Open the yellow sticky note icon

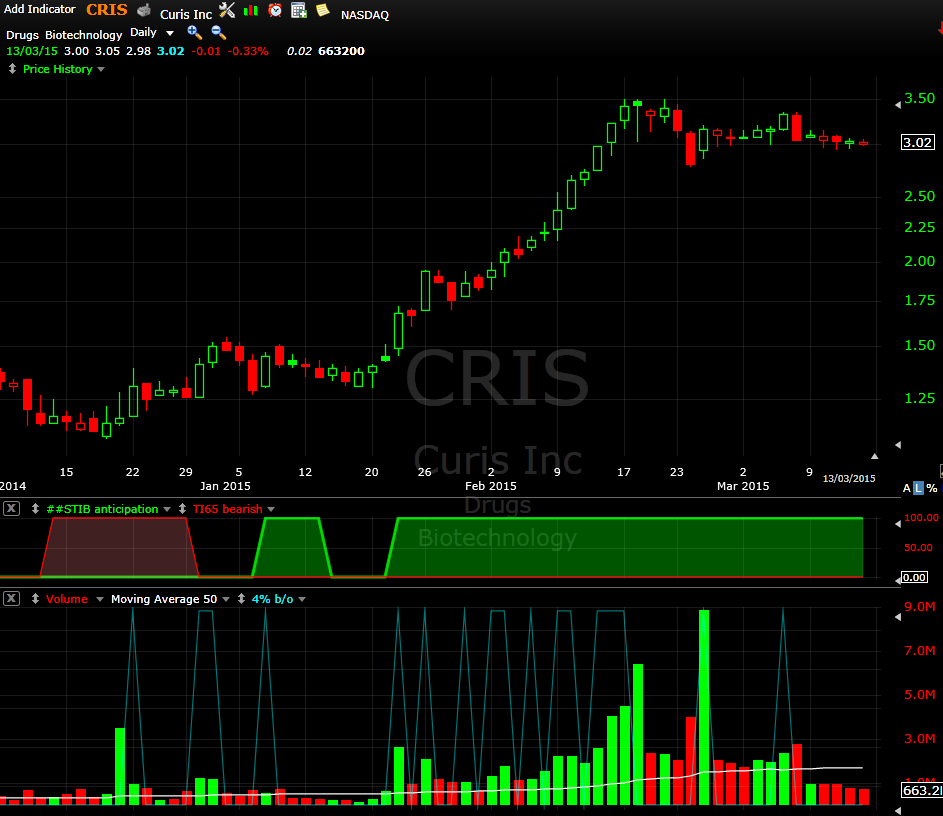(323, 10)
